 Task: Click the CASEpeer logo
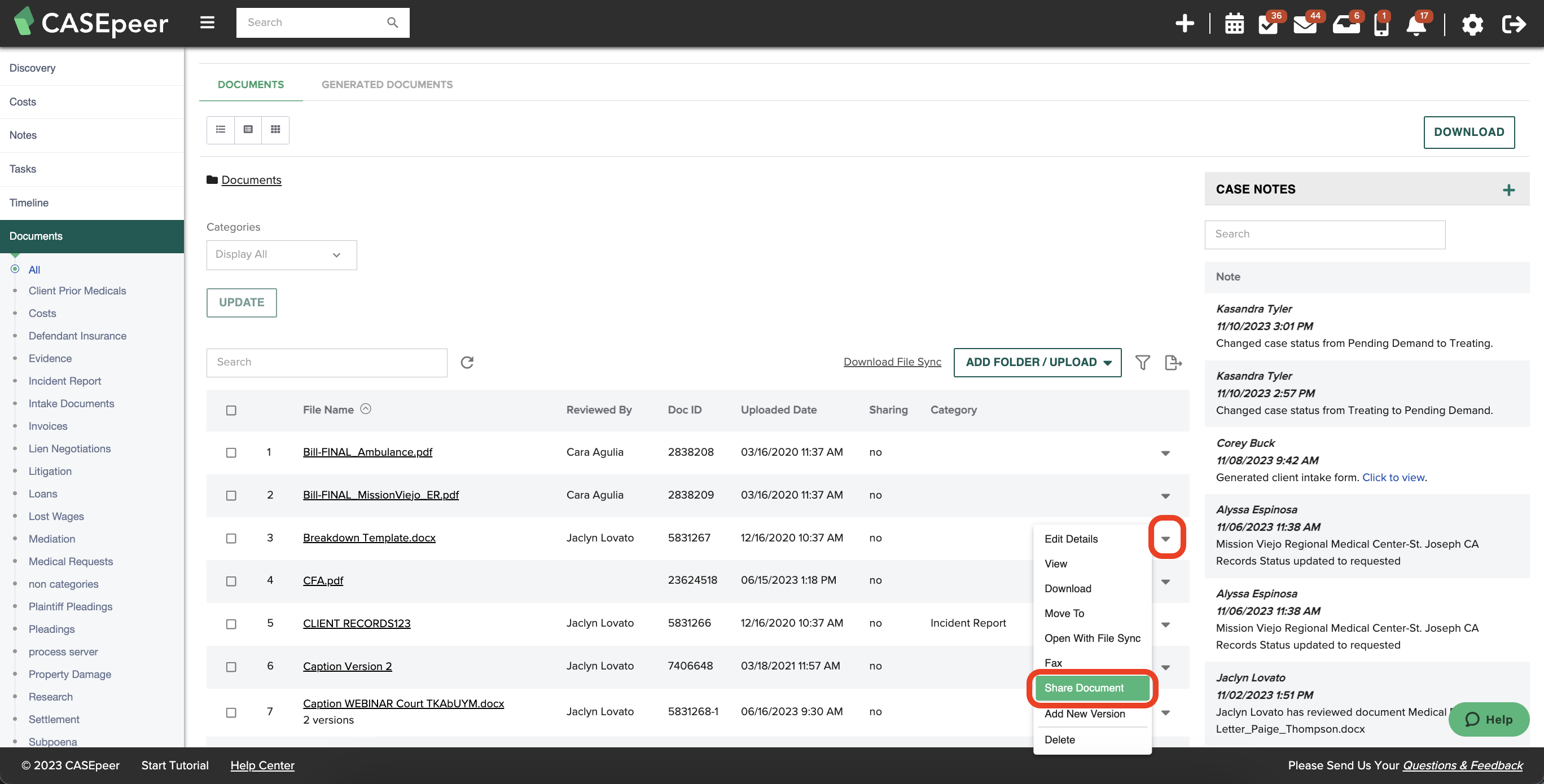click(x=91, y=23)
